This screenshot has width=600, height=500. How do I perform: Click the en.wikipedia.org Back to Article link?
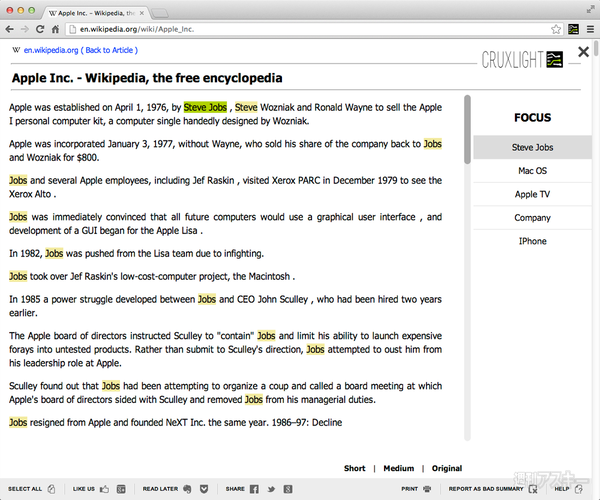tap(81, 50)
